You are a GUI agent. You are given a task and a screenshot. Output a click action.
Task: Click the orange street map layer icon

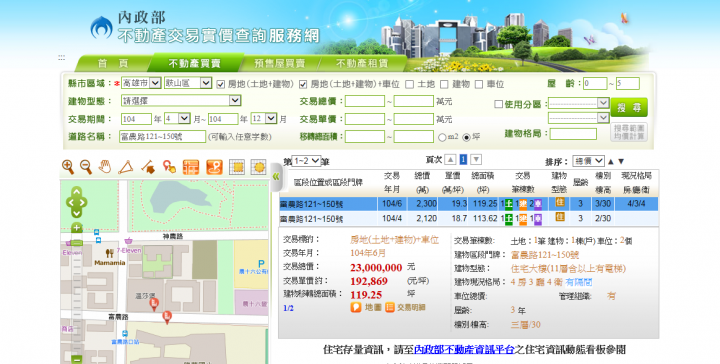pyautogui.click(x=191, y=167)
